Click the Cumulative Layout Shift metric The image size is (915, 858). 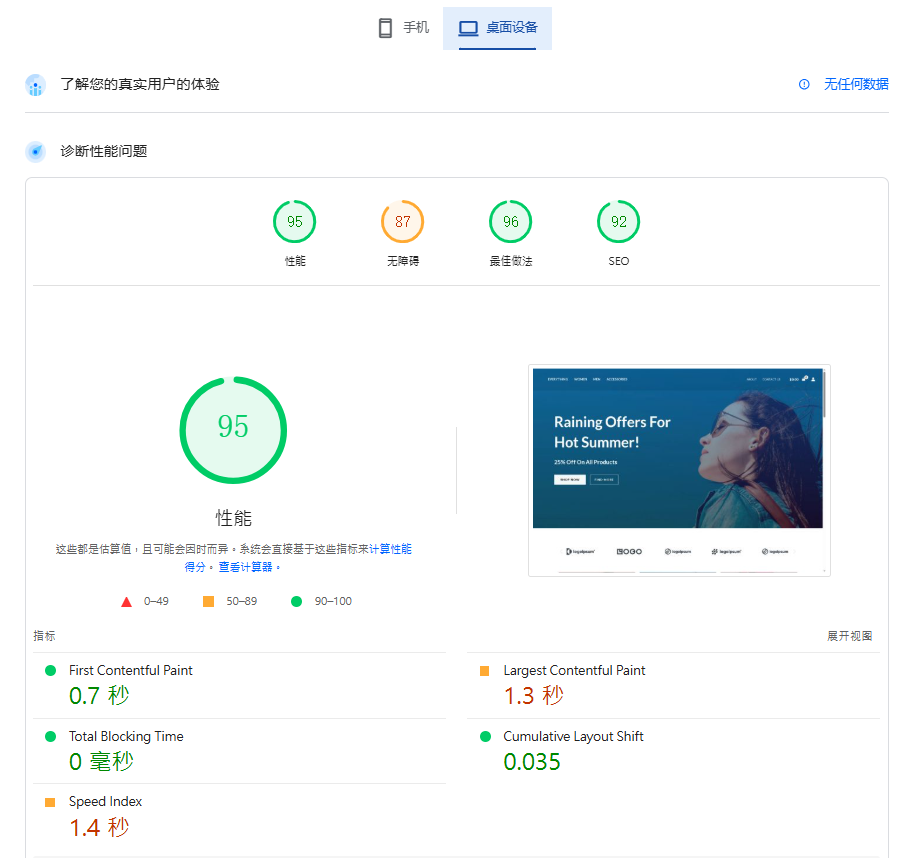(573, 737)
